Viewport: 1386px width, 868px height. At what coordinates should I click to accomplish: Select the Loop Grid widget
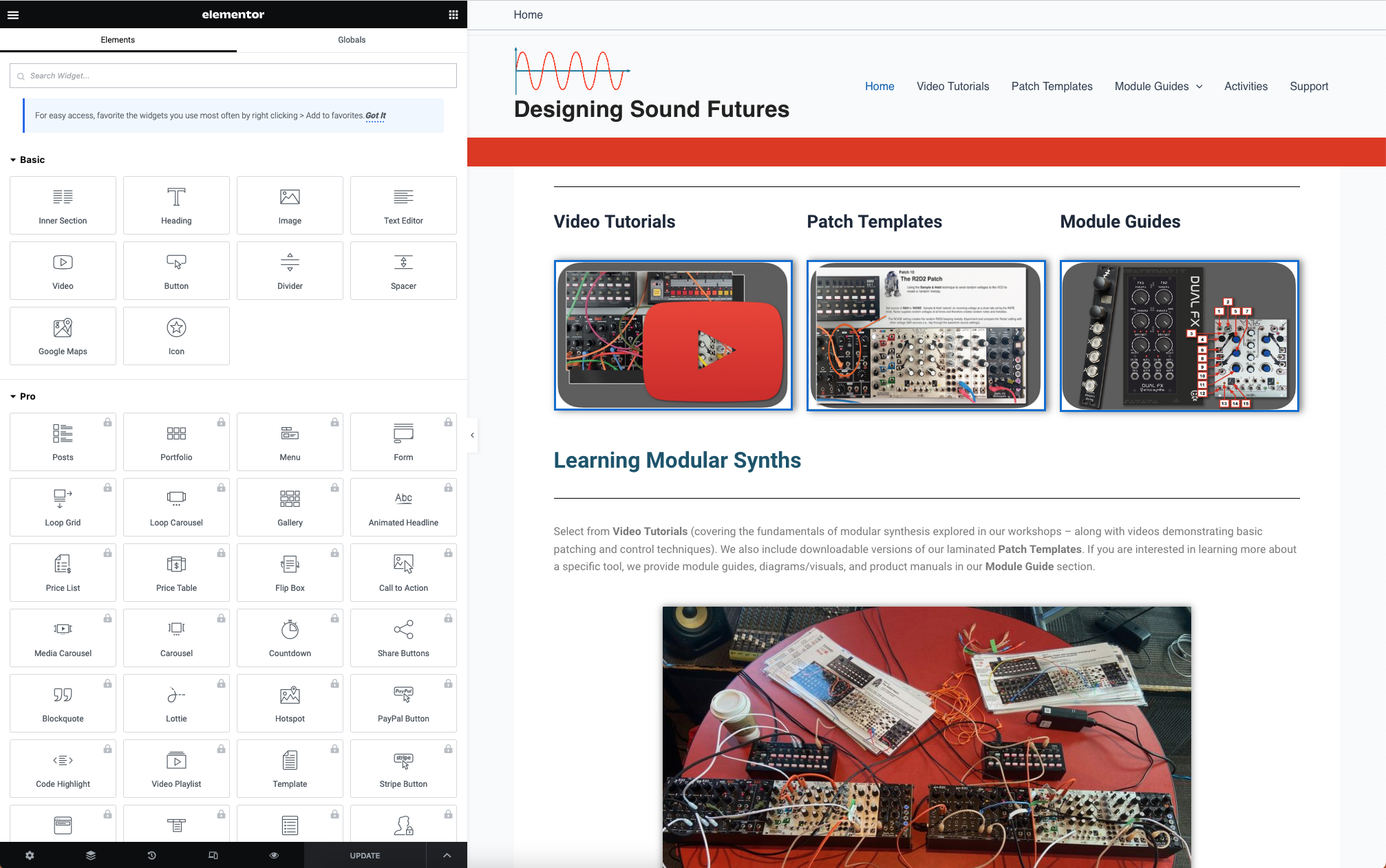[x=63, y=507]
